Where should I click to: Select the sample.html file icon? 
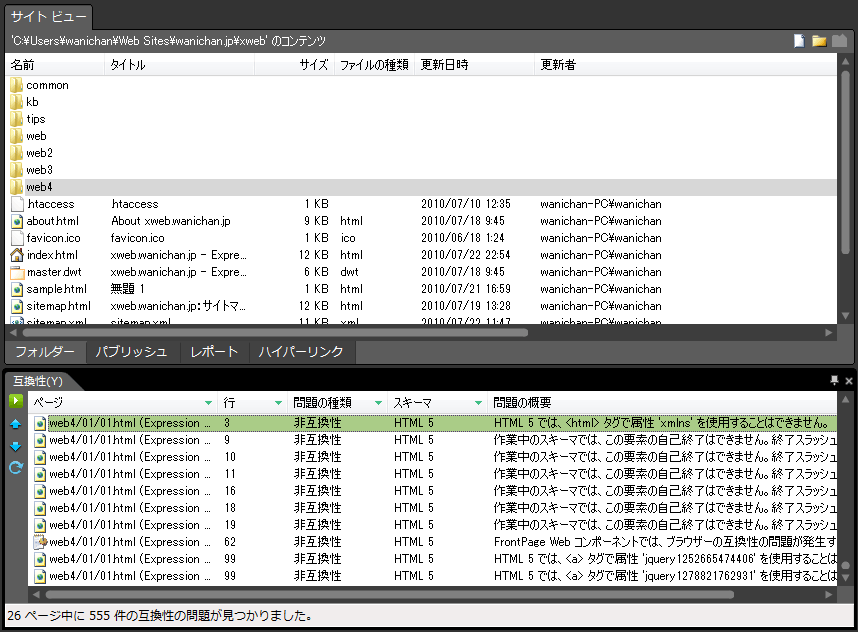(x=17, y=289)
